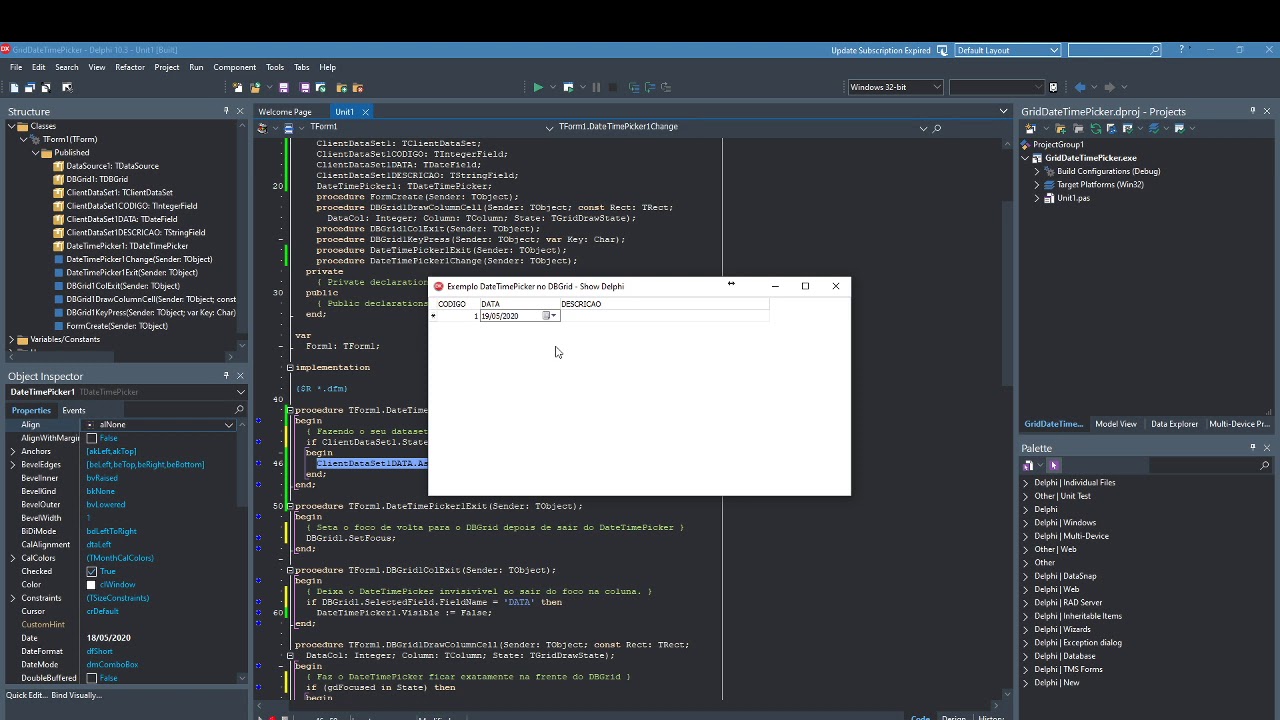This screenshot has height=720, width=1280.
Task: Expand Build Configurations (Debug) node
Action: (x=1037, y=171)
